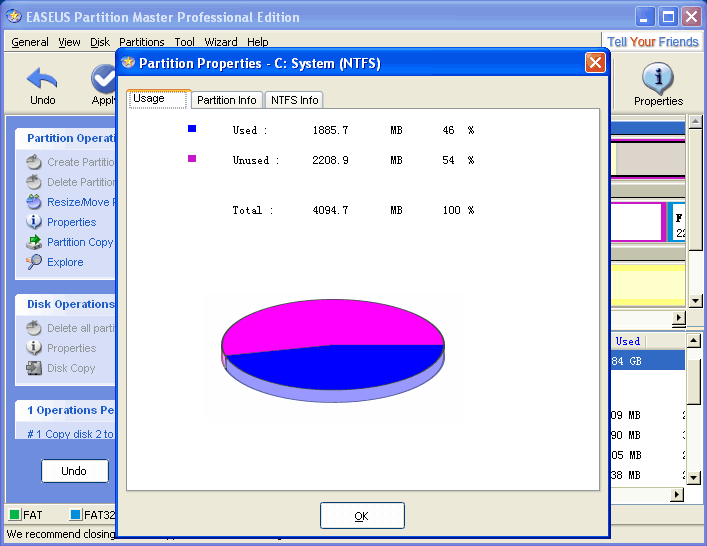Click the green FAT legend swatch
The image size is (707, 546).
(14, 514)
